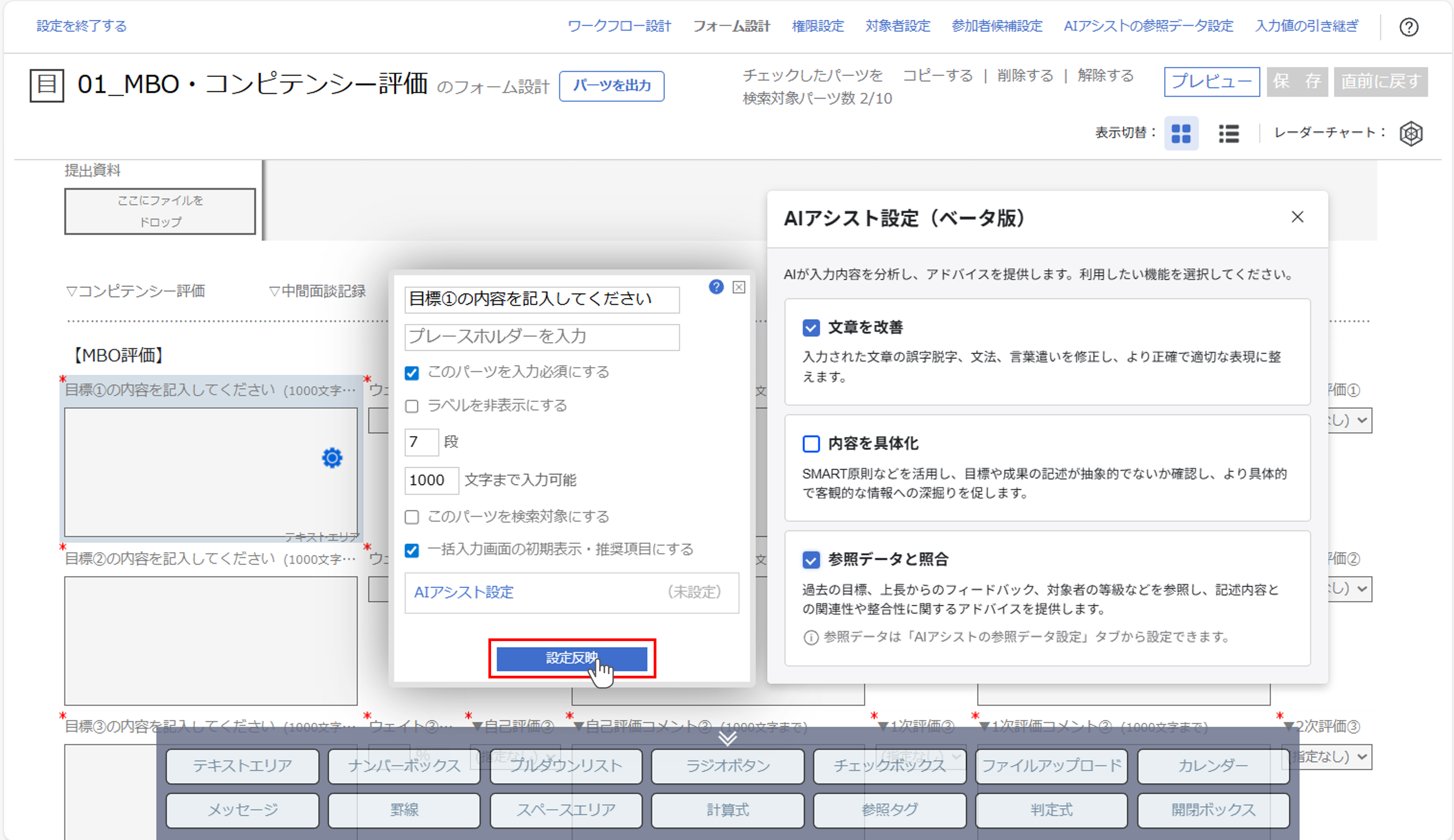The height and width of the screenshot is (840, 1454).
Task: Uncheck このパーツを入力必須にする checkbox
Action: coord(412,373)
